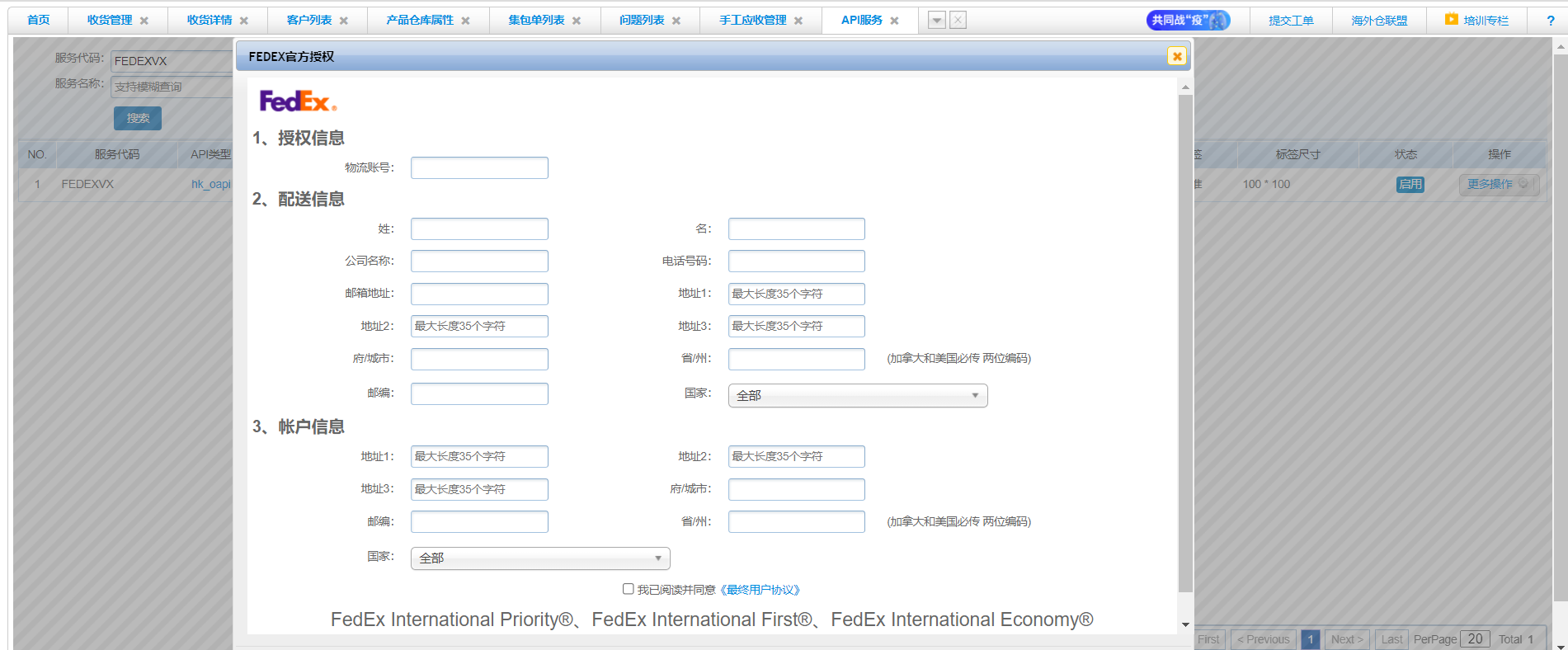Switch to the 首页 tab
This screenshot has height=650, width=1568.
(x=38, y=21)
